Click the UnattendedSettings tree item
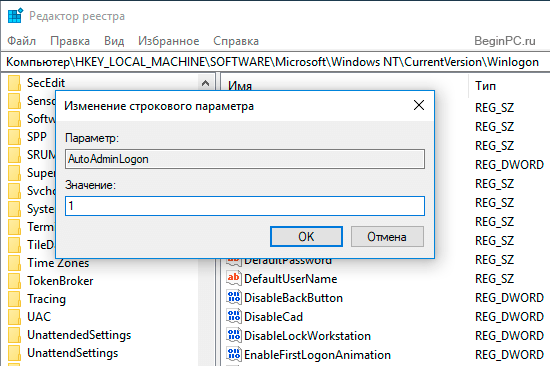550x366 pixels. [79, 335]
